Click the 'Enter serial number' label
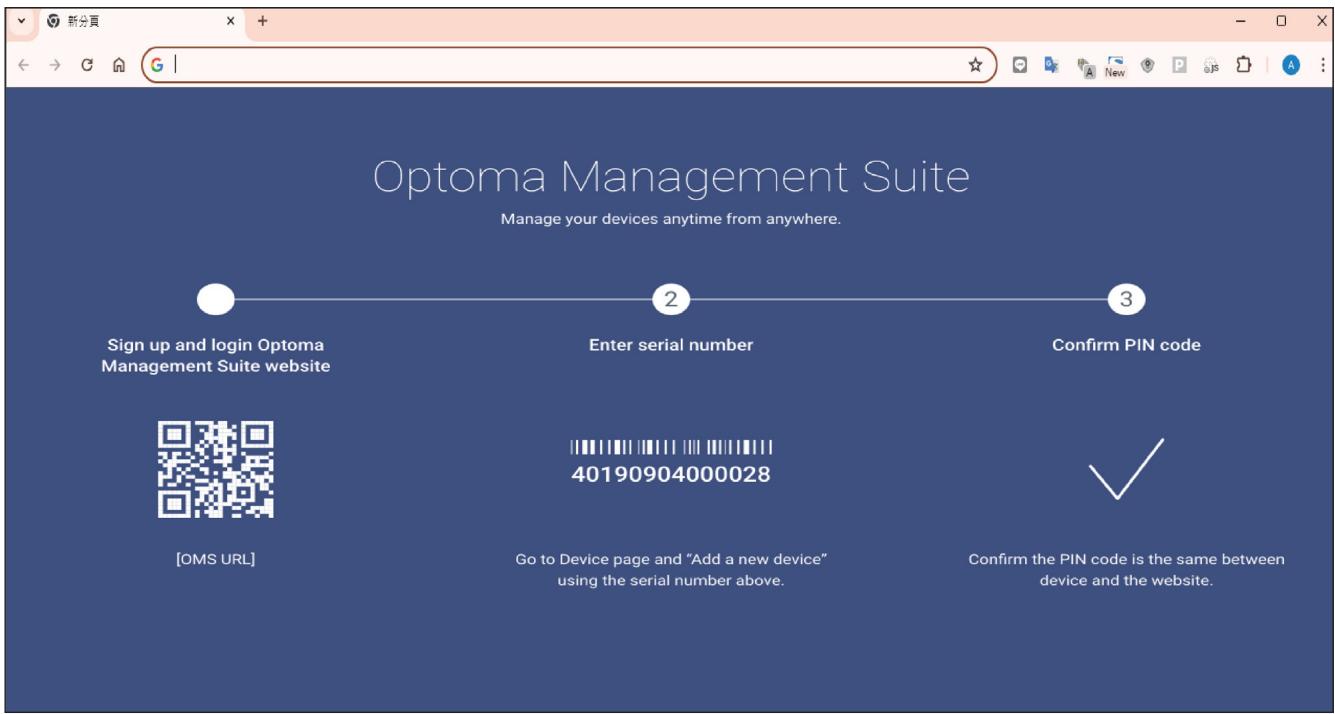 [x=671, y=345]
